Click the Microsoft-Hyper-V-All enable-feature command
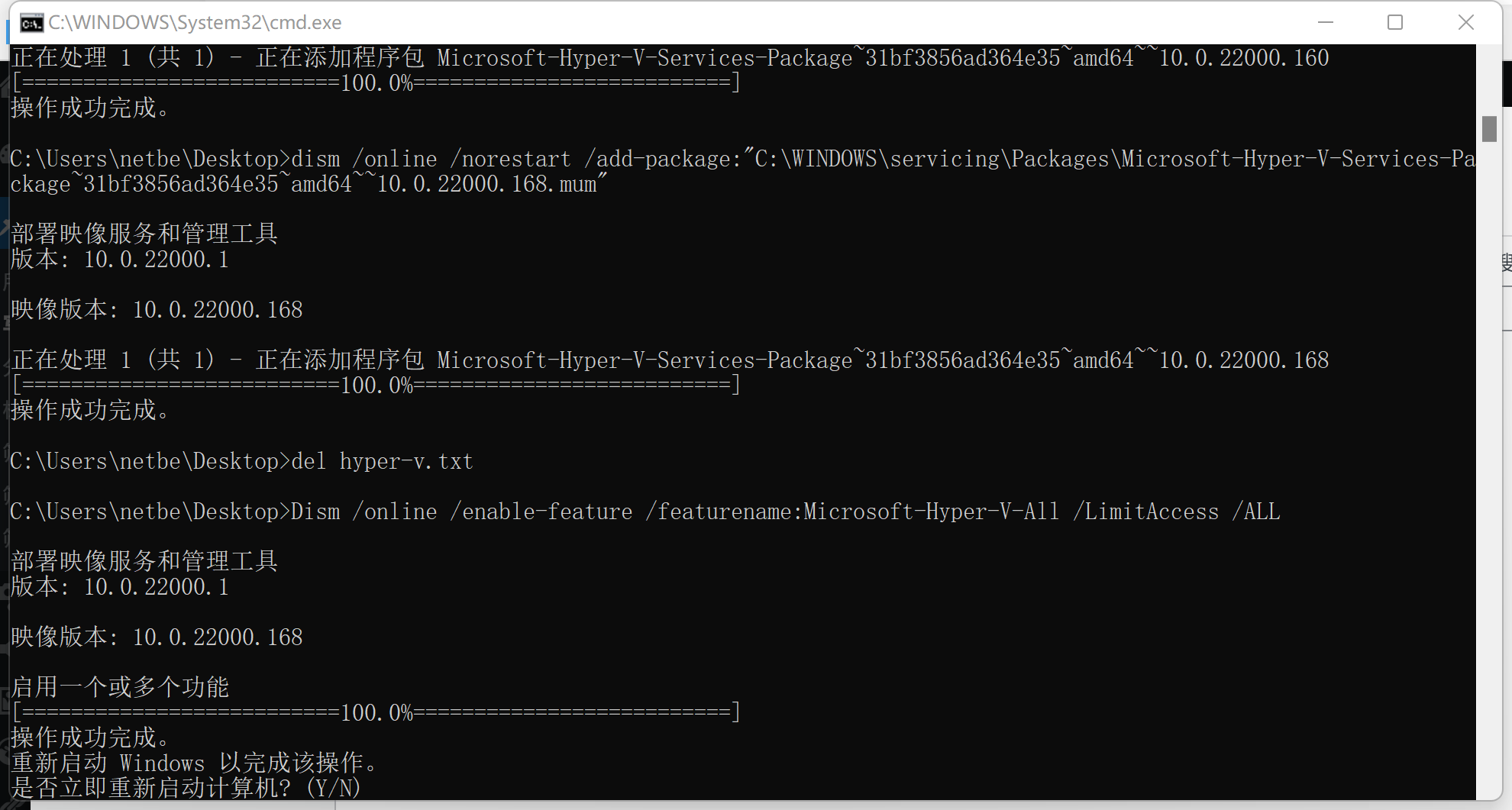 (x=645, y=511)
